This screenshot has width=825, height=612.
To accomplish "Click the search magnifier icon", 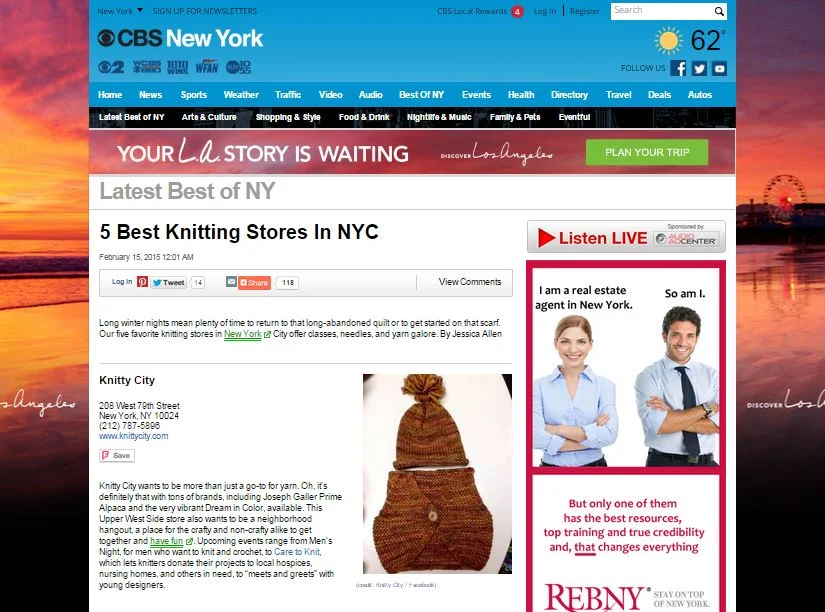I will tap(719, 11).
